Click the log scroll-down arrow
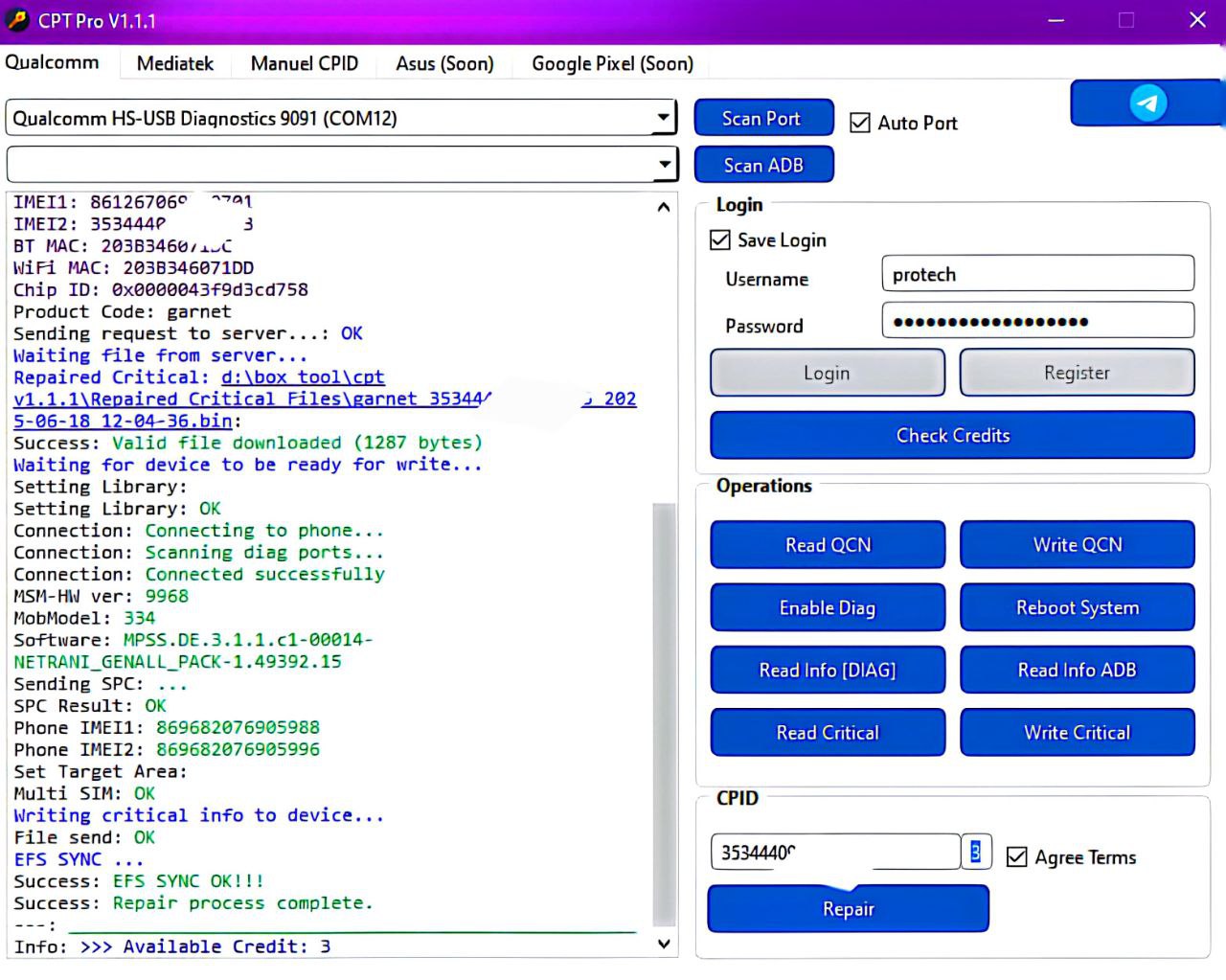Viewport: 1226px width, 980px height. pos(664,944)
